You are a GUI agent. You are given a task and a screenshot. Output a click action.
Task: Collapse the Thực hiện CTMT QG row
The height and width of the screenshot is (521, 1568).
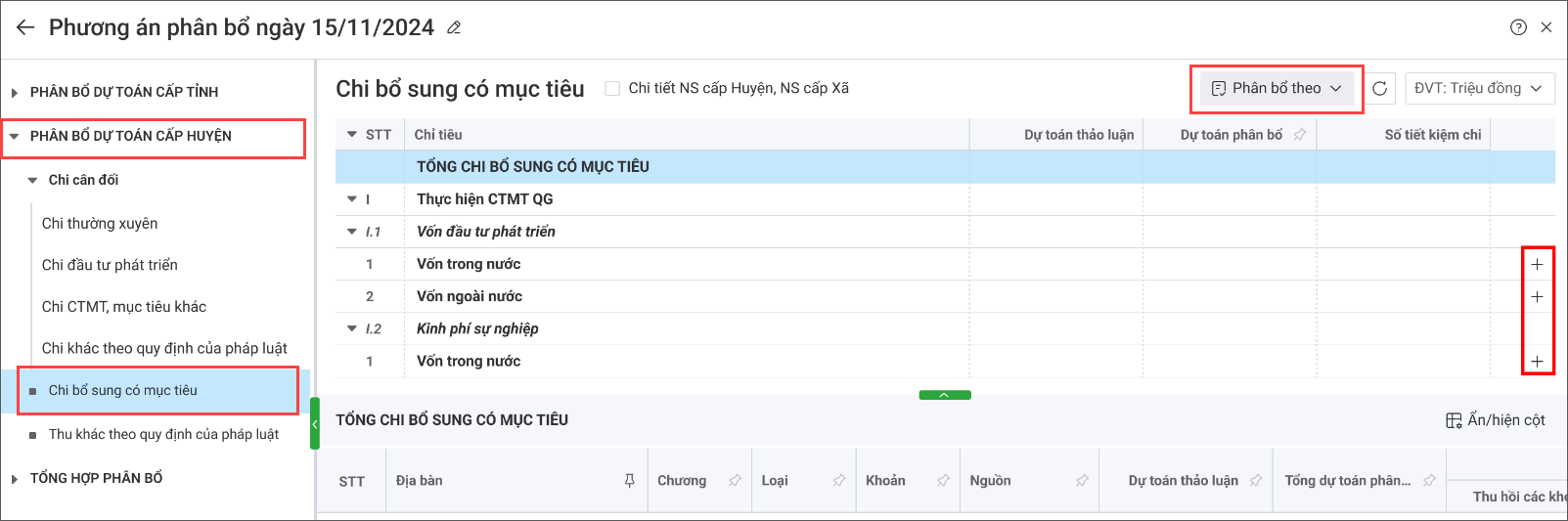tap(352, 199)
